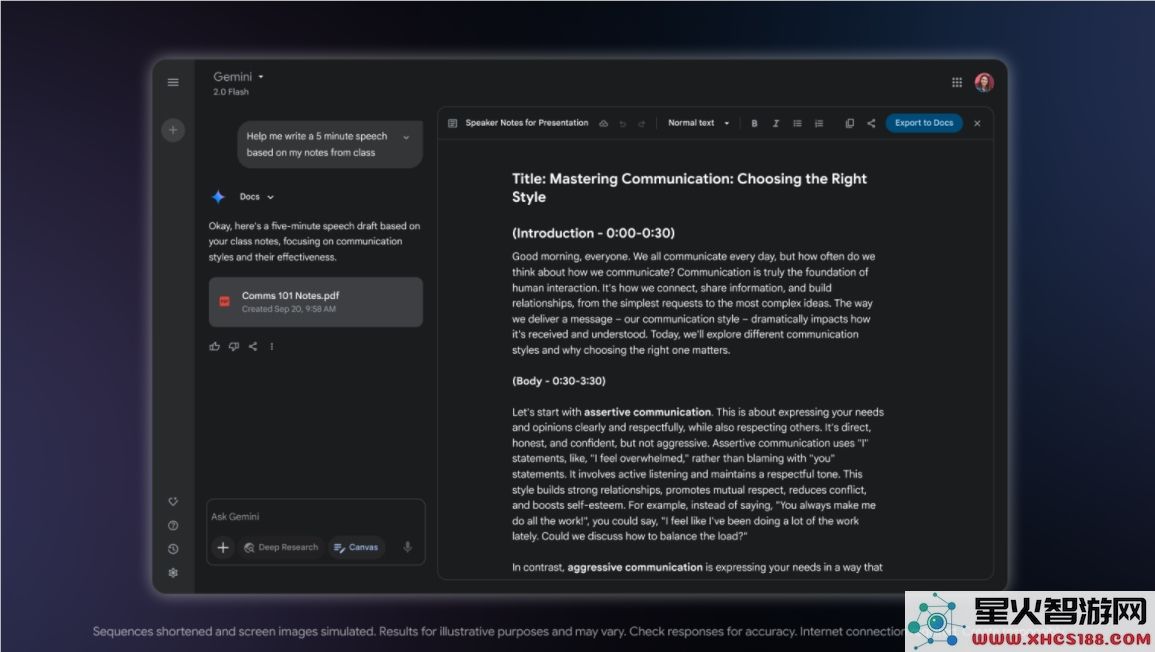The image size is (1155, 652).
Task: Open Comms 101 Notes.pdf attachment
Action: [315, 302]
